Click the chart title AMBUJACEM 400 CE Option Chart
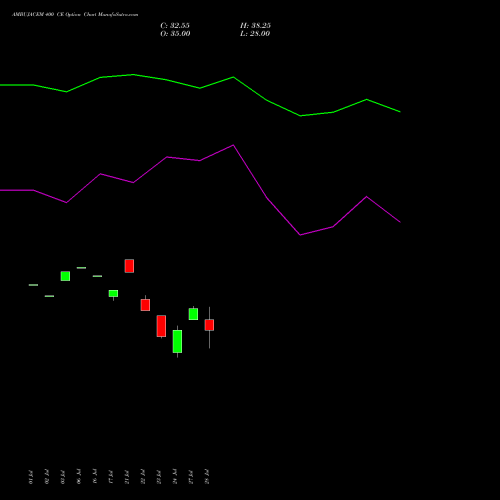 75,15
